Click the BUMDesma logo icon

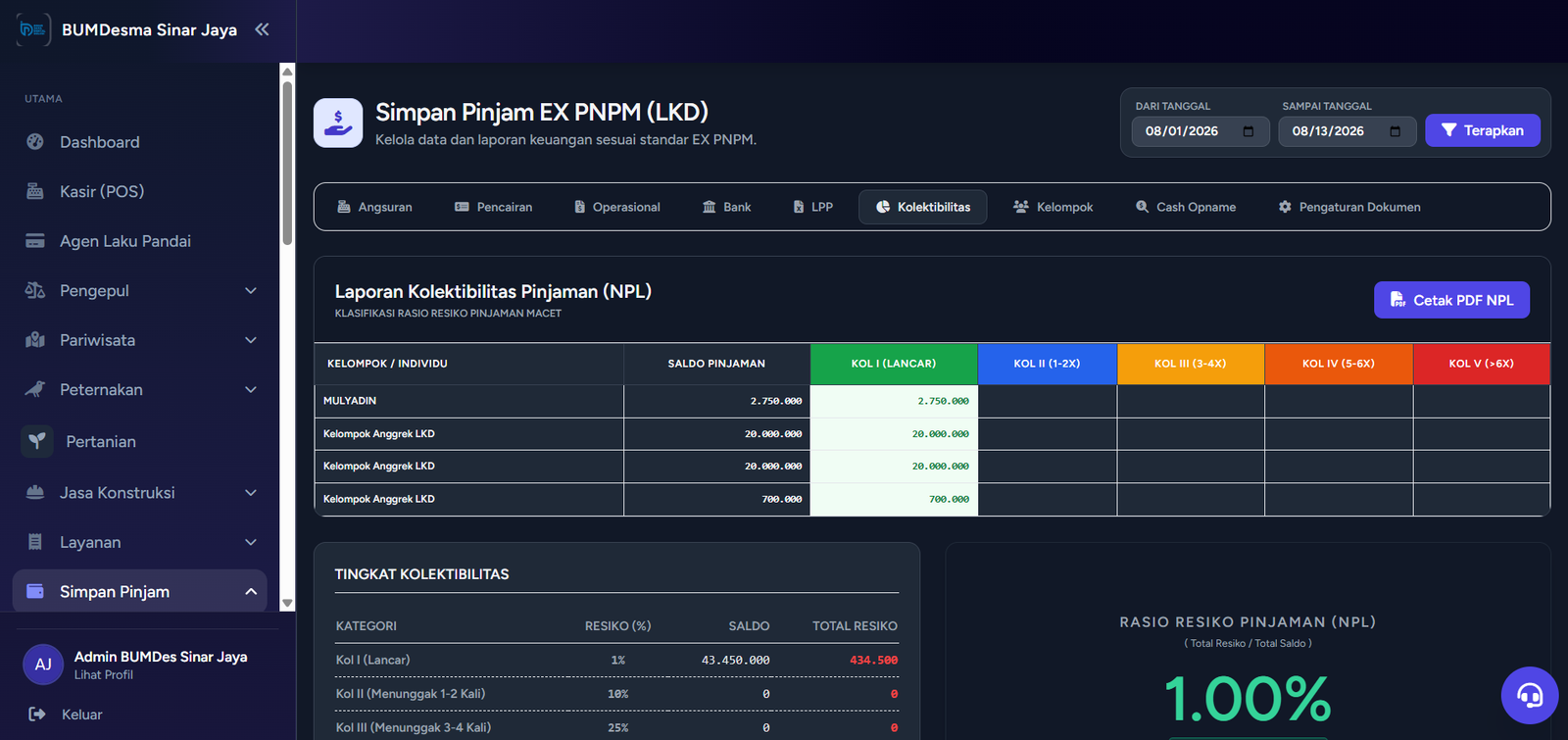point(34,29)
